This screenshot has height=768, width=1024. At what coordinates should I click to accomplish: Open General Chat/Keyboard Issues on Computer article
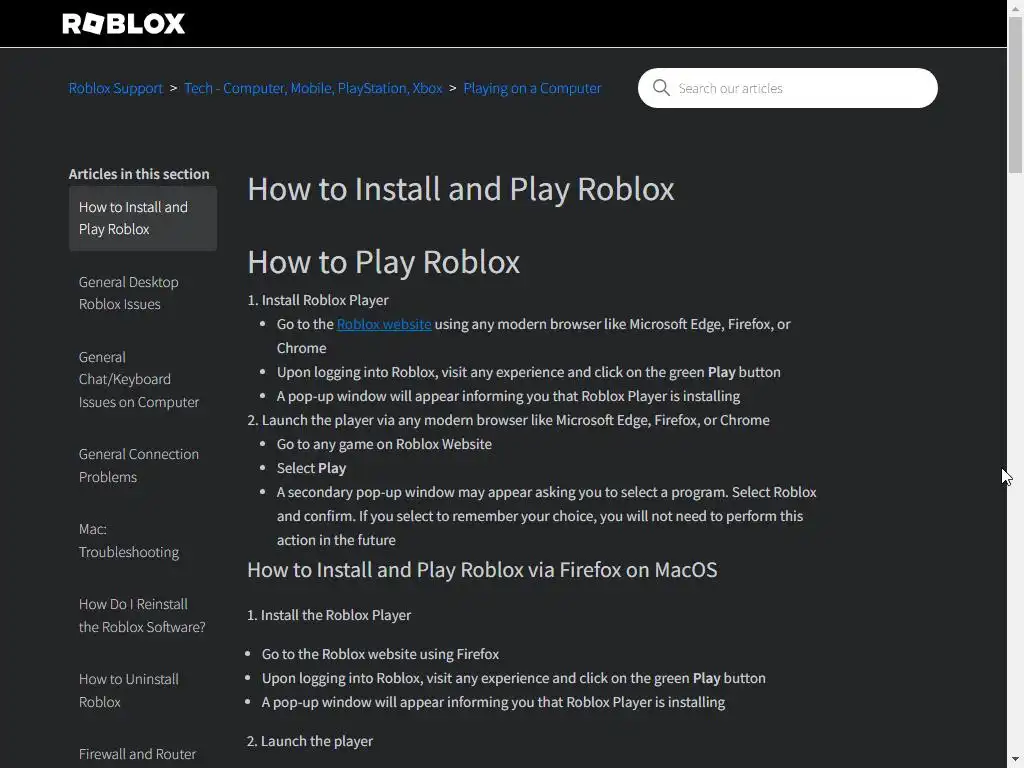[x=138, y=379]
